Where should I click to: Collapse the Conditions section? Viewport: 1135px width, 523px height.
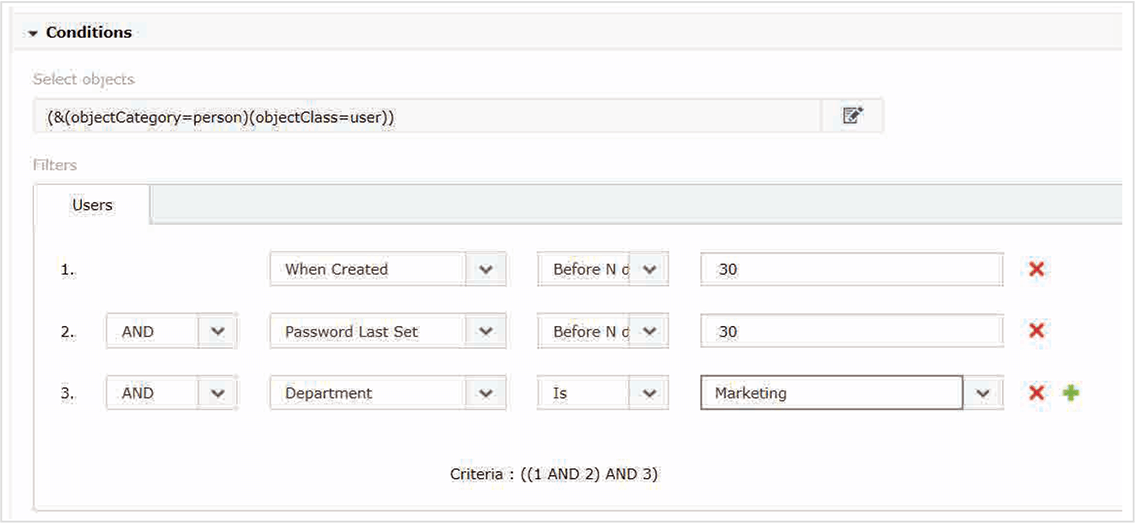34,33
